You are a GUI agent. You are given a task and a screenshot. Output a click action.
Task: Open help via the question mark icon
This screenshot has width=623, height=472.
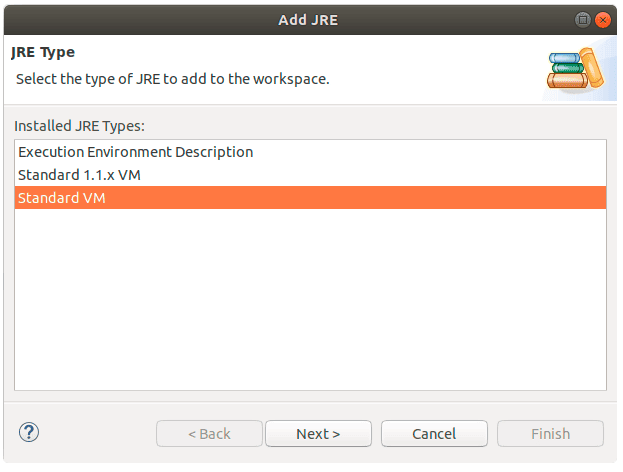coord(29,433)
